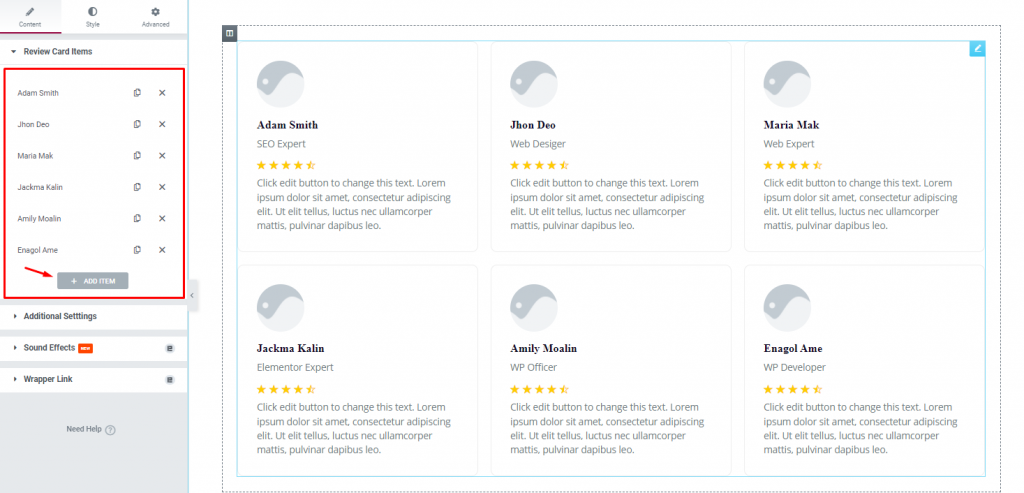Collapse the Review Card Items section
This screenshot has height=493, width=1024.
[x=57, y=51]
